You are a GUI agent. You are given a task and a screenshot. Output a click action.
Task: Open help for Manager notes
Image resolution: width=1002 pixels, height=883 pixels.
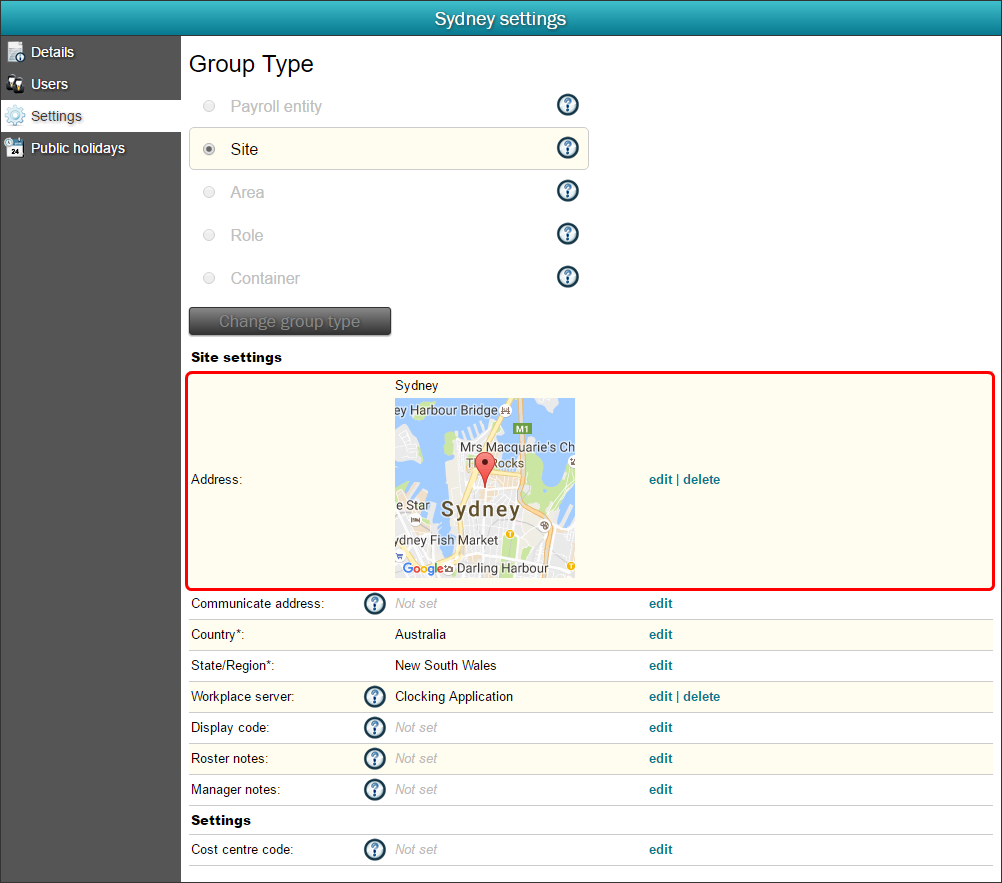tap(374, 789)
